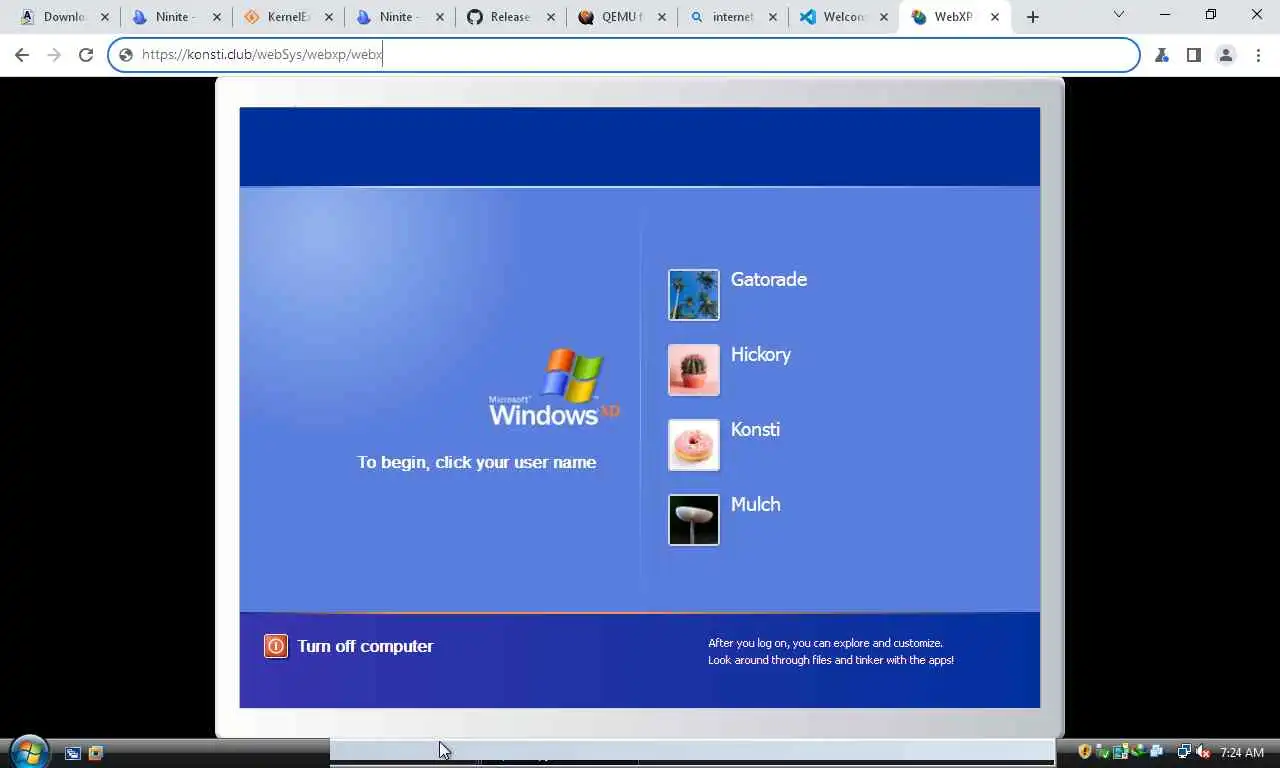Click the red Turn off computer power icon

[x=276, y=646]
